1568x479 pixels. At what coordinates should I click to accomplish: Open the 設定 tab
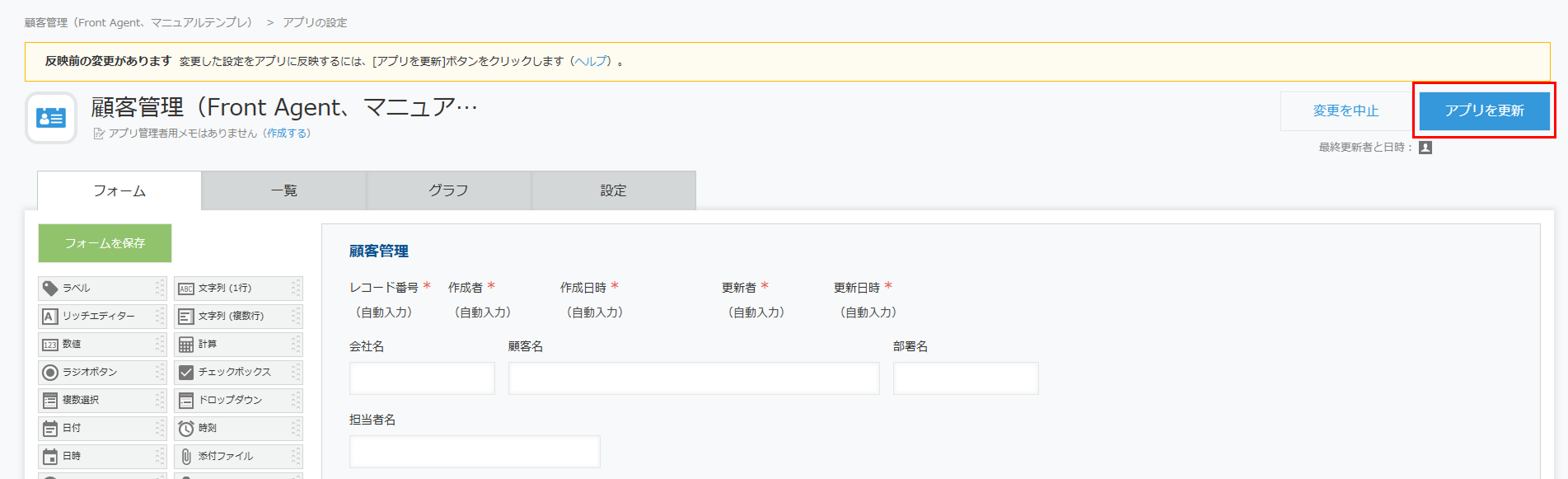tap(614, 191)
